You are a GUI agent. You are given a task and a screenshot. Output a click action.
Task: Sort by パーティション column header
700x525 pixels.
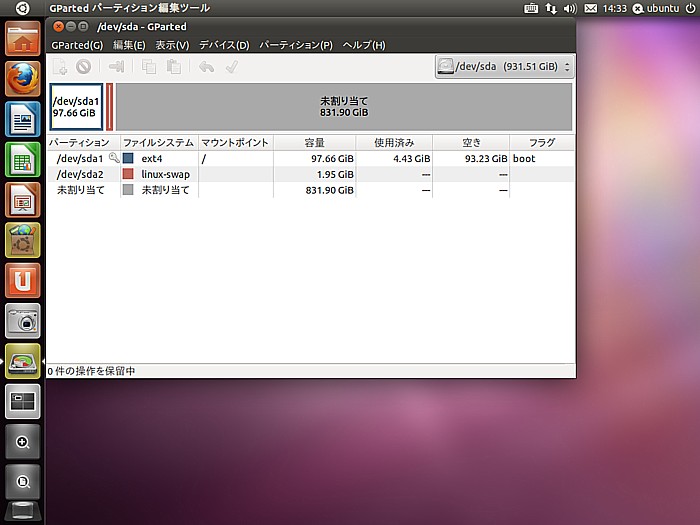83,142
